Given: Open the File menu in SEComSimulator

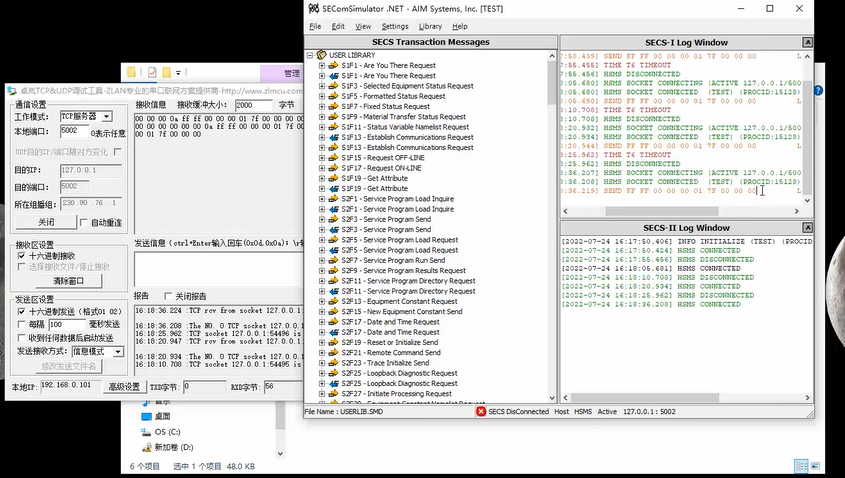Looking at the screenshot, I should pyautogui.click(x=315, y=26).
